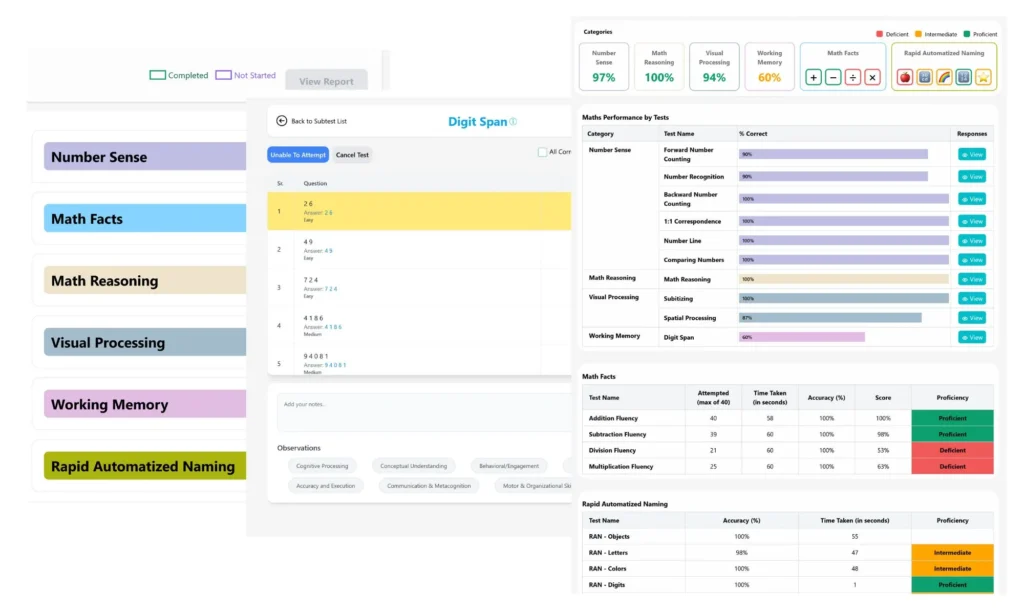
Task: Open the Working Memory subtest category
Action: [x=145, y=404]
